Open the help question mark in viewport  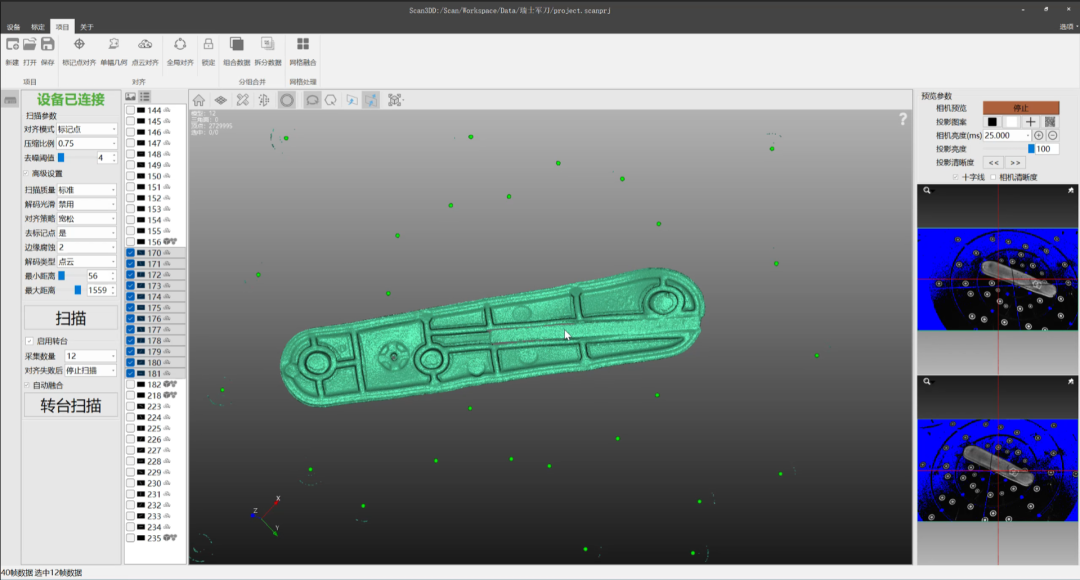[903, 119]
